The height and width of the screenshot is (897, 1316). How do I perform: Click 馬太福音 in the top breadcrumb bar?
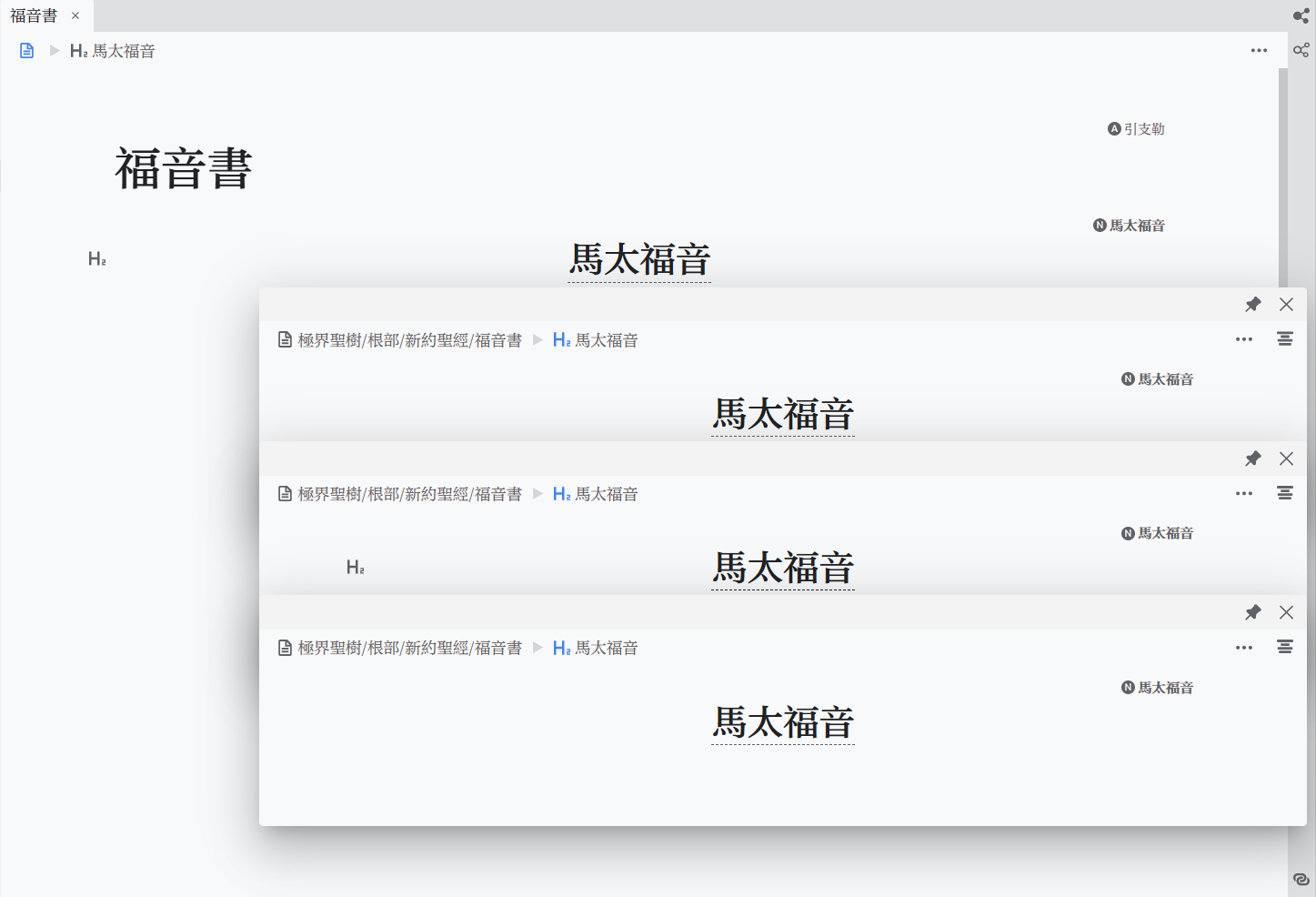123,51
